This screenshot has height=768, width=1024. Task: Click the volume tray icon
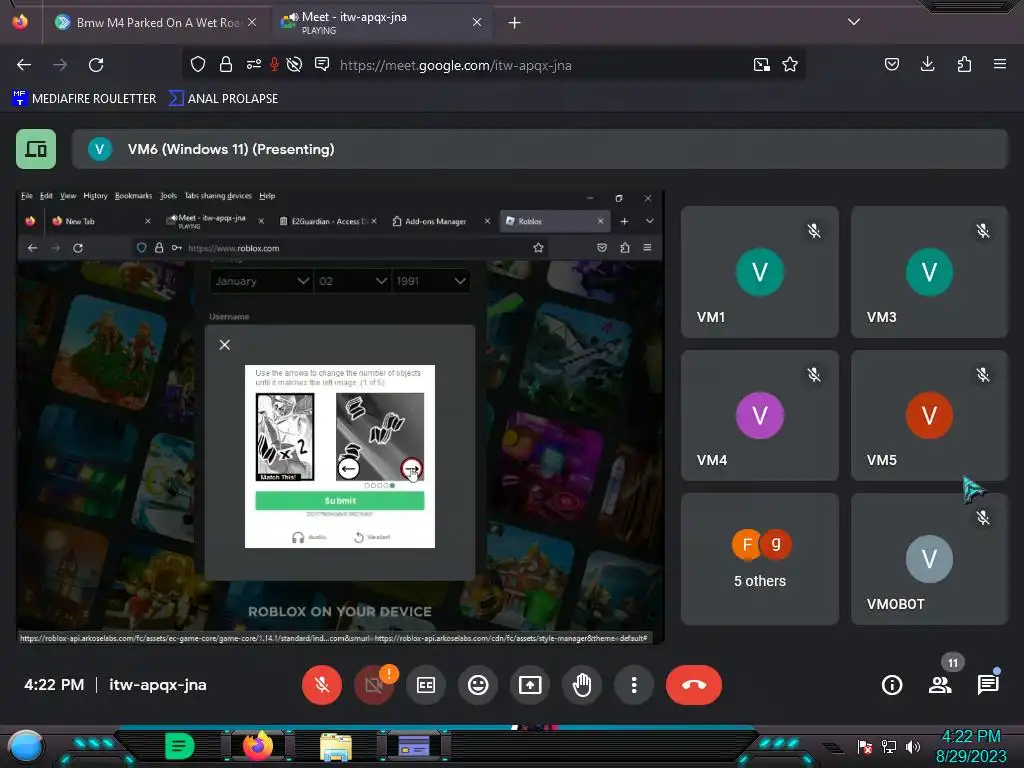coord(912,747)
